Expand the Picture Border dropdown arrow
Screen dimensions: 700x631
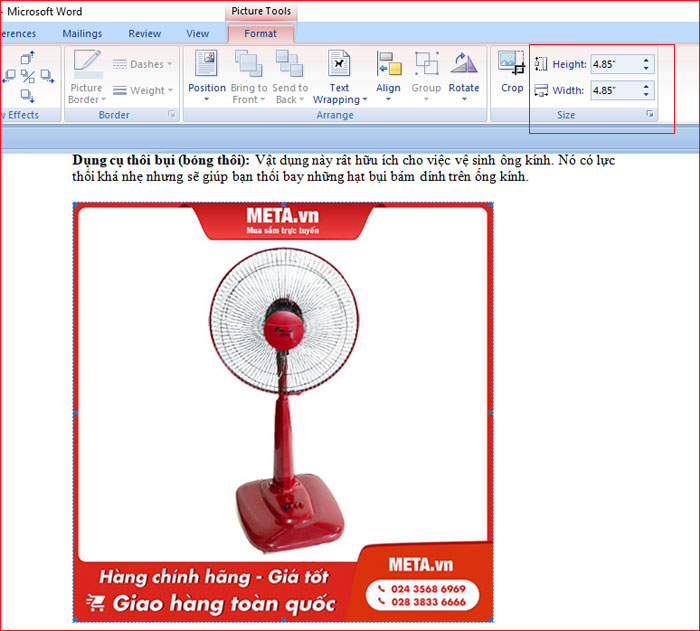point(104,100)
